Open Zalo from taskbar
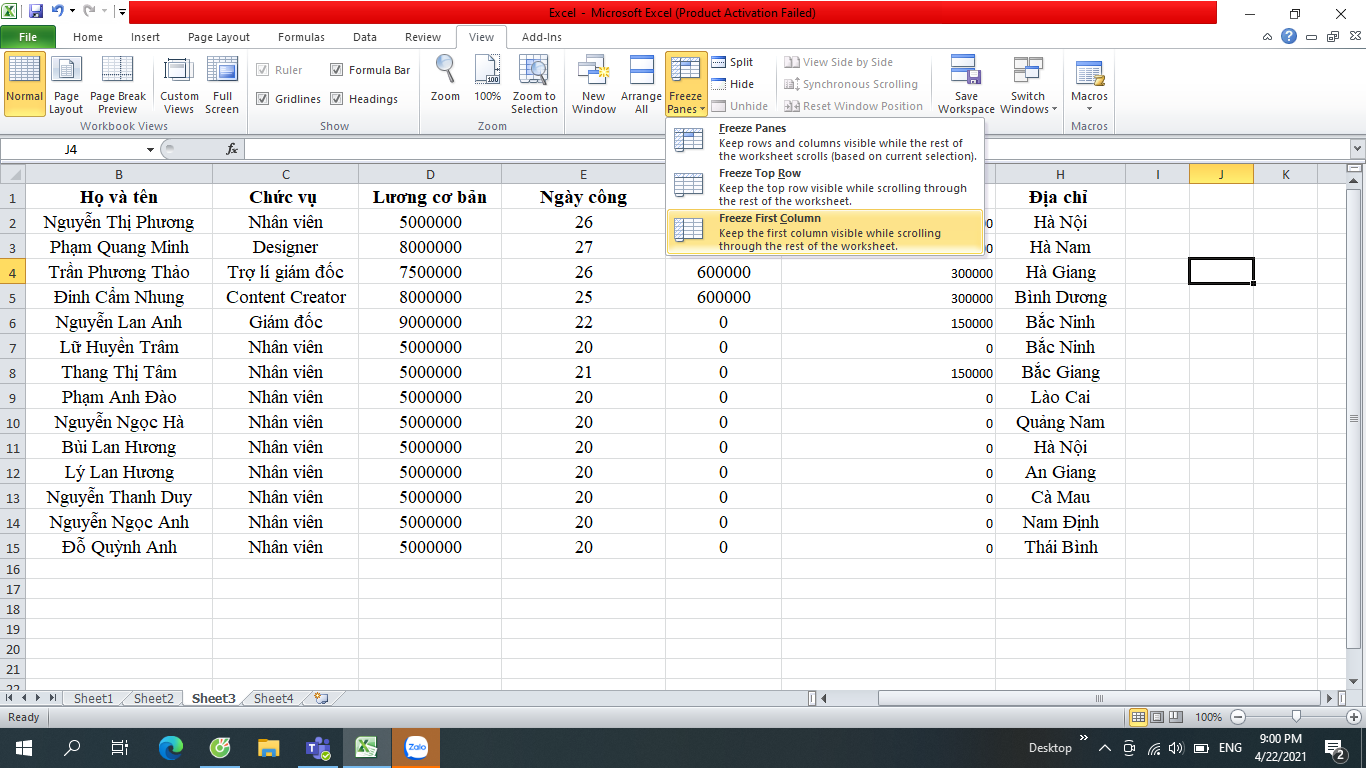Viewport: 1366px width, 768px height. (x=416, y=748)
